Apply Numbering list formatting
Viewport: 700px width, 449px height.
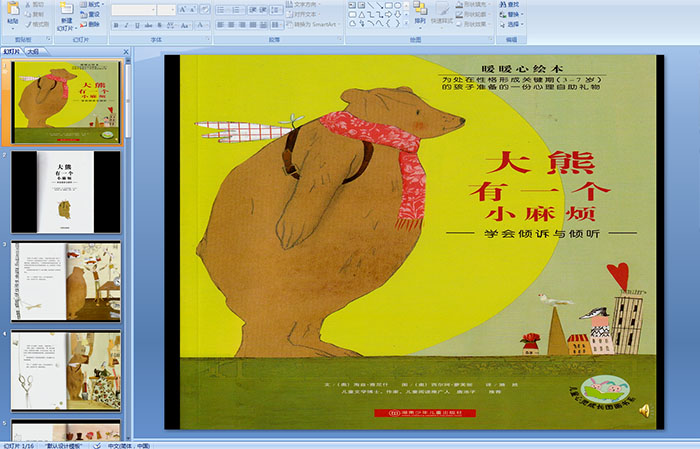tap(238, 10)
